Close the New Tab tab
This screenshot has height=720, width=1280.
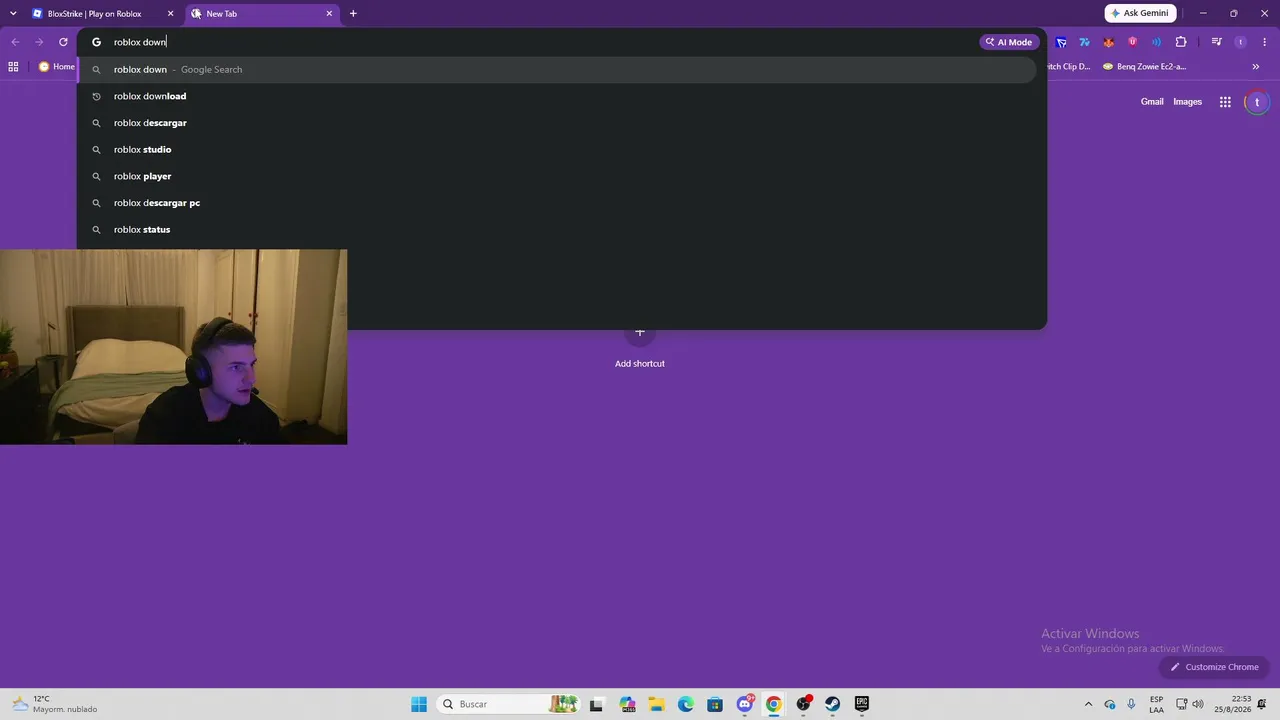[329, 14]
